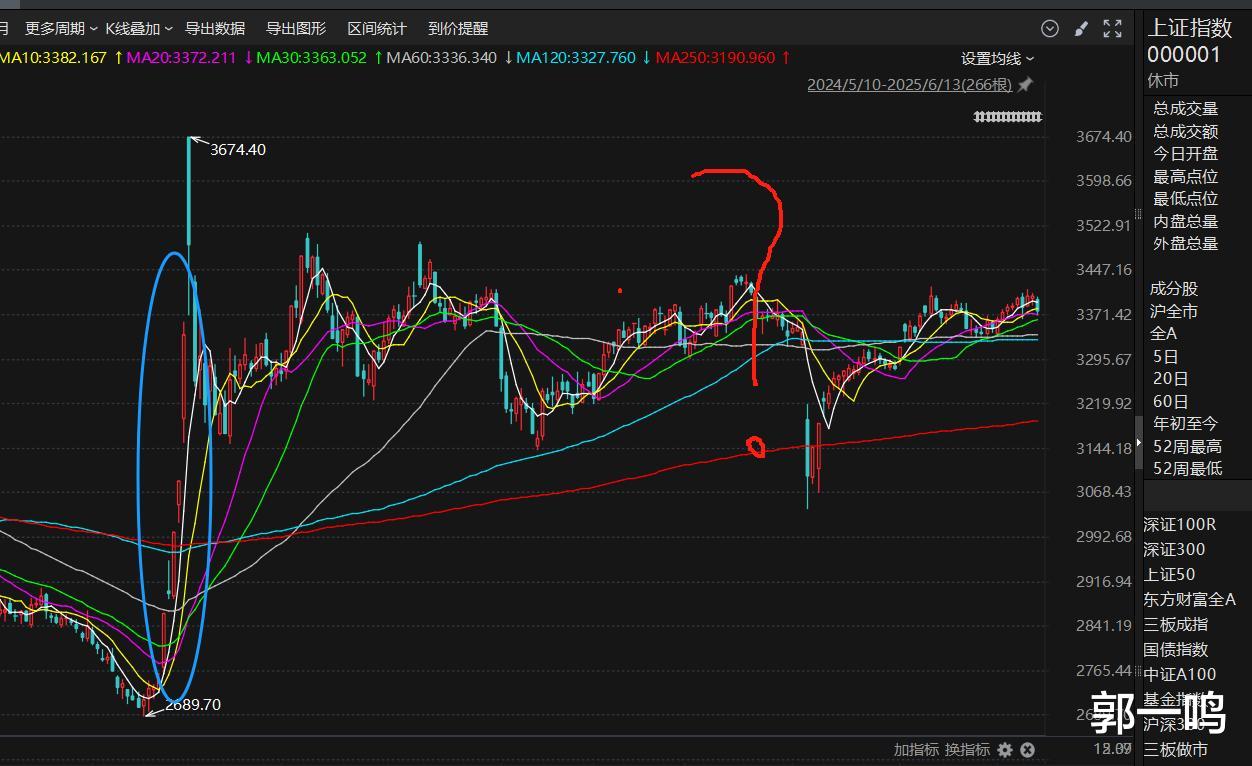Pin the date range with pushpin icon
The height and width of the screenshot is (766, 1252).
pos(1025,85)
